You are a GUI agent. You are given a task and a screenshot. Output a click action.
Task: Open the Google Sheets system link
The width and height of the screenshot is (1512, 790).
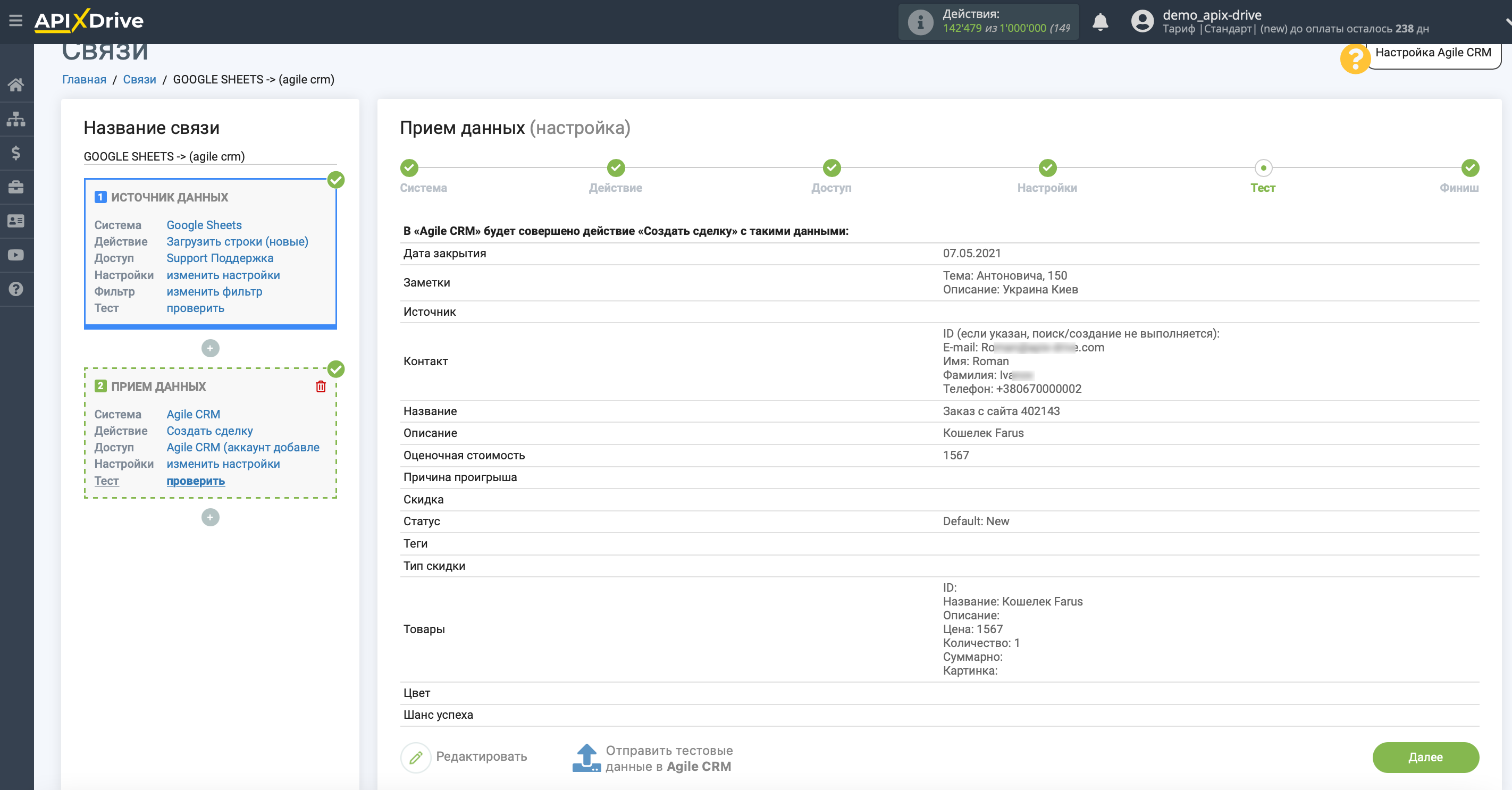click(x=204, y=225)
